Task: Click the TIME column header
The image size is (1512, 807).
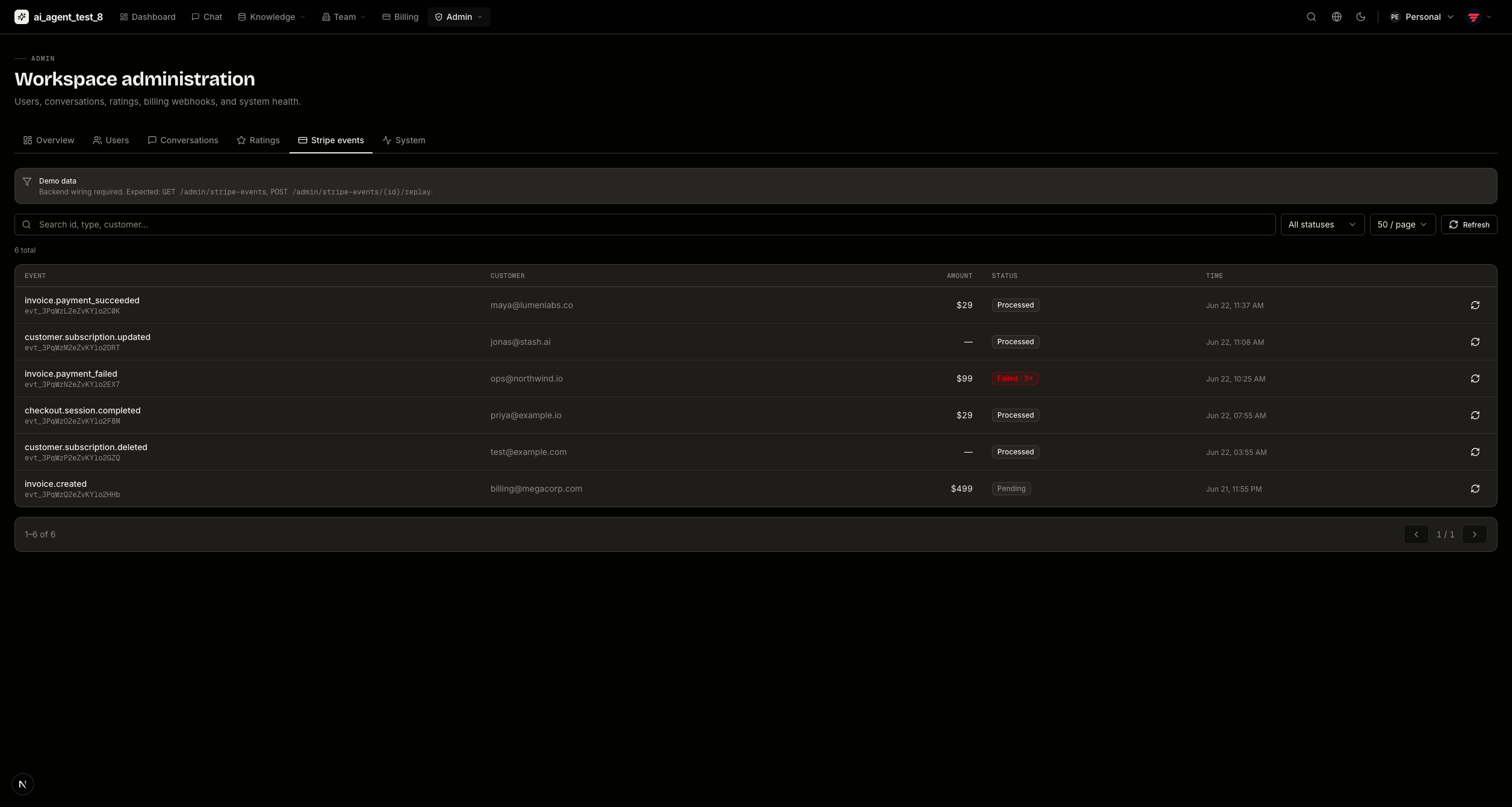Action: pos(1214,276)
